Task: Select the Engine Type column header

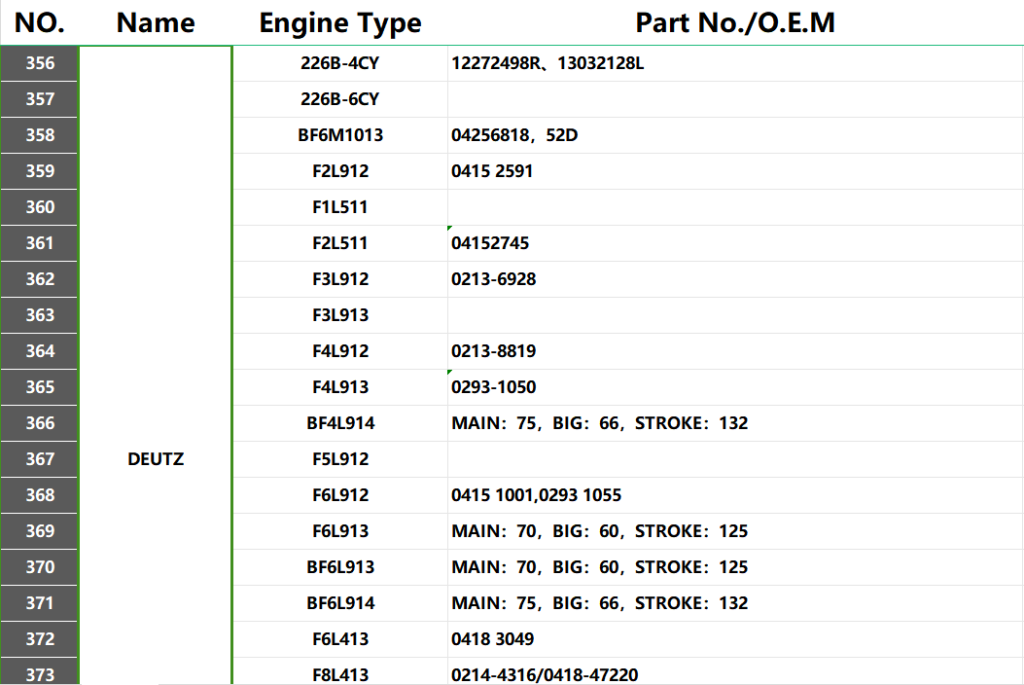Action: tap(340, 24)
